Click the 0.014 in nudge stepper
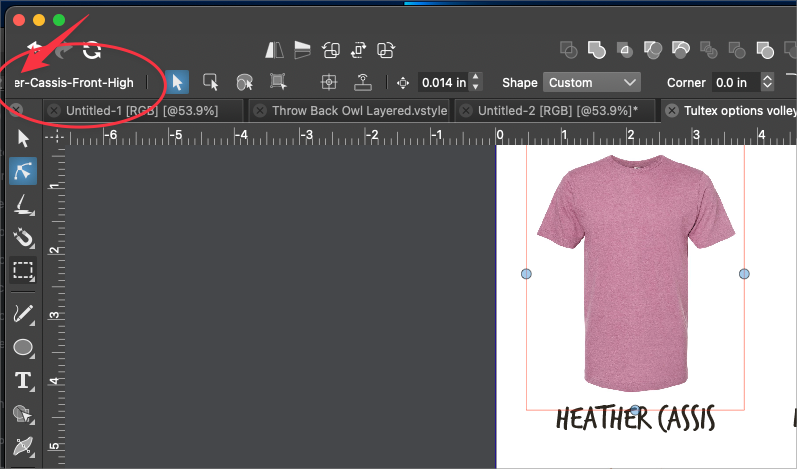This screenshot has height=469, width=797. [x=476, y=82]
